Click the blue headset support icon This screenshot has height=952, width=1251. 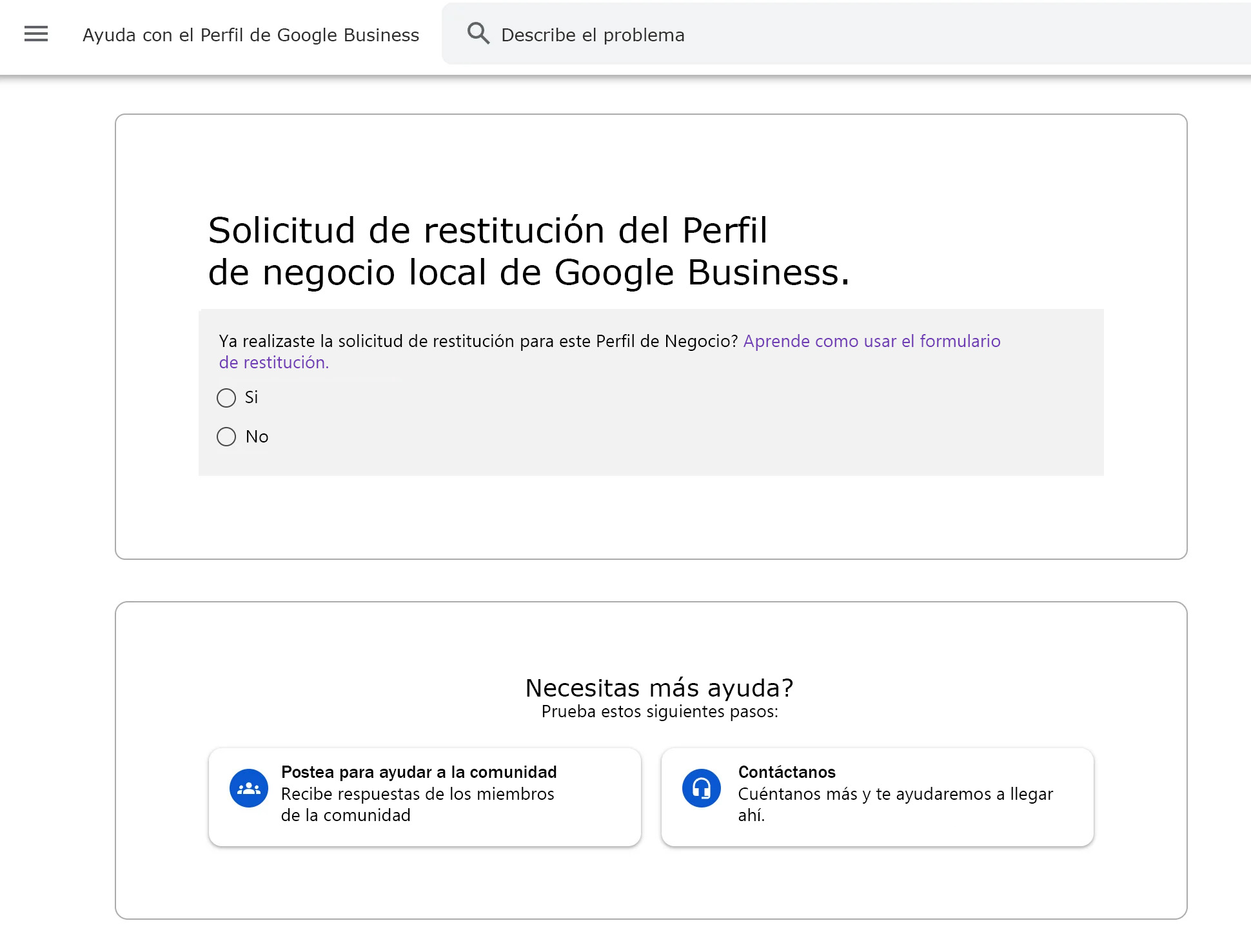coord(702,788)
